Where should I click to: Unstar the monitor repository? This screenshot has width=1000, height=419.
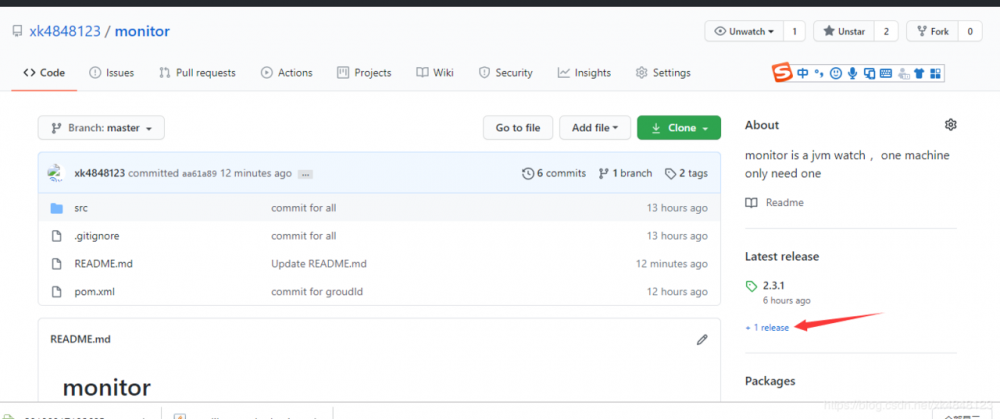point(844,31)
